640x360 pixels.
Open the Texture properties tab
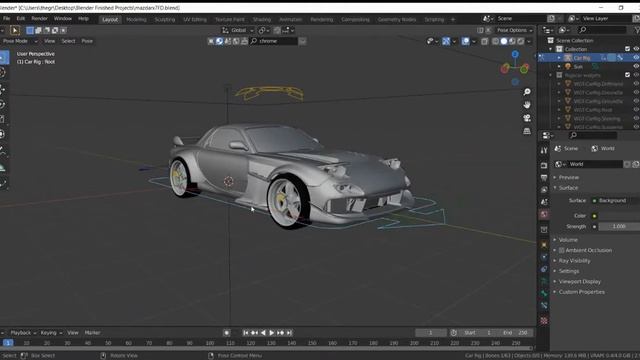point(544,321)
